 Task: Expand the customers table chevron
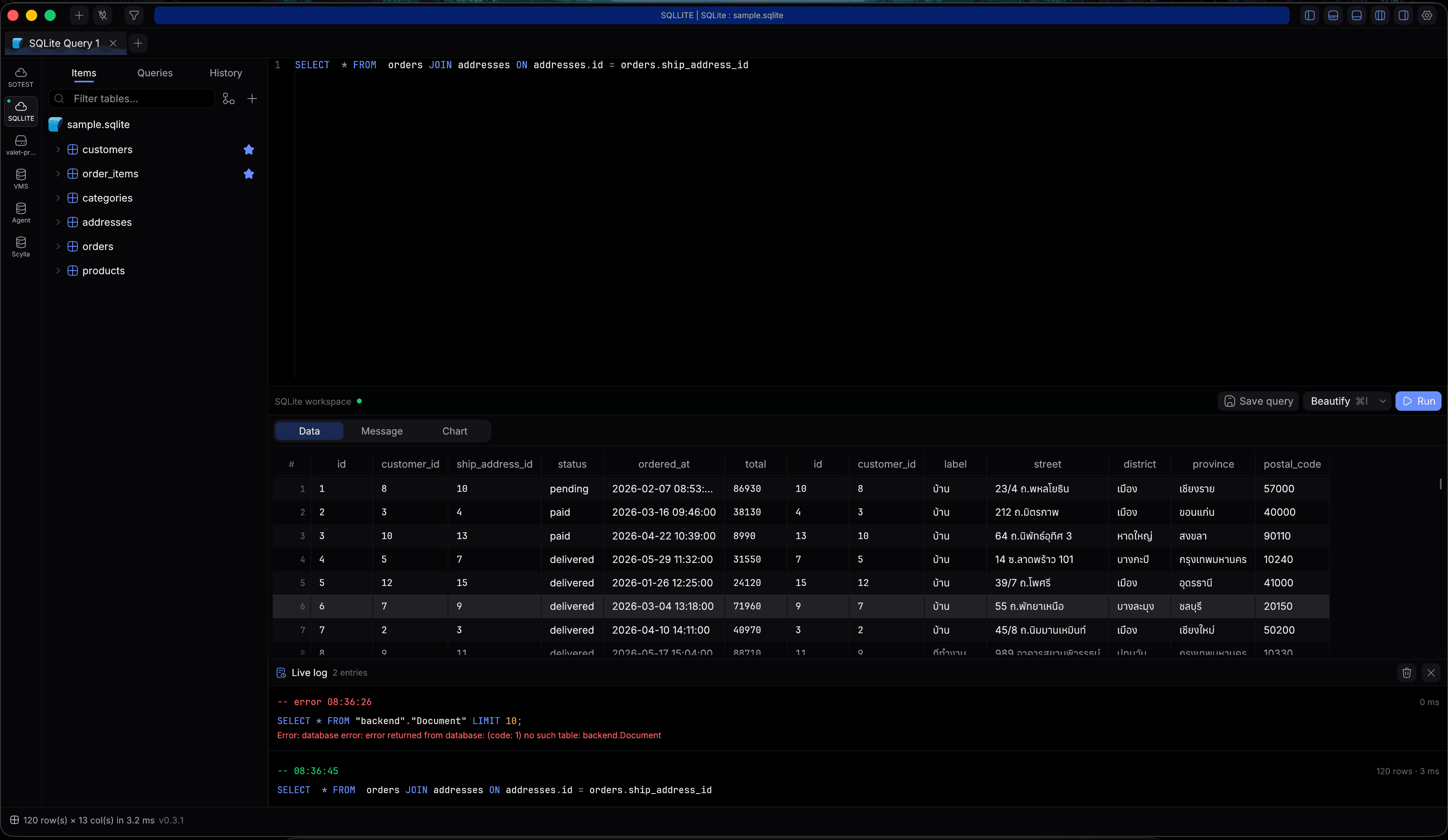[58, 149]
